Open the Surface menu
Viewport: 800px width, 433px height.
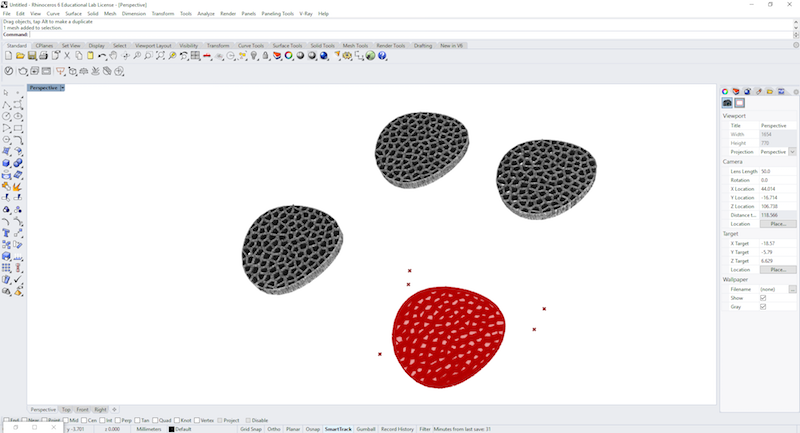pos(73,14)
